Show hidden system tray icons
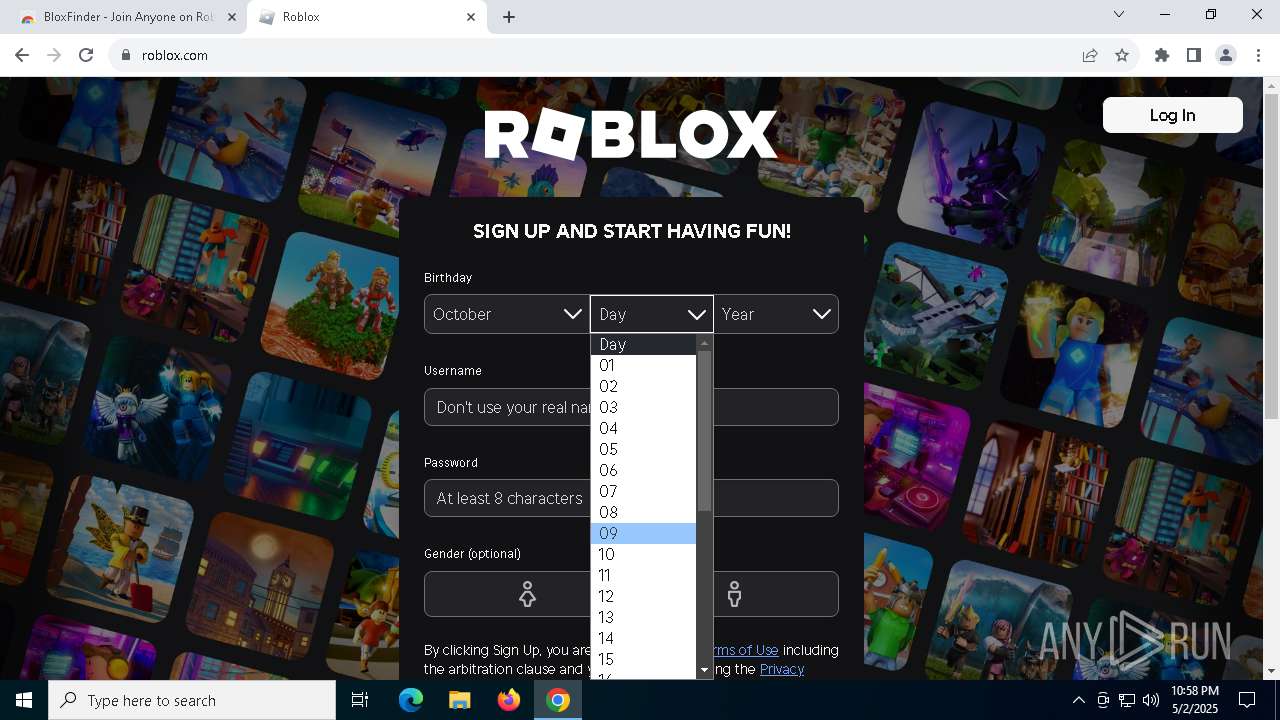1280x720 pixels. coord(1079,700)
